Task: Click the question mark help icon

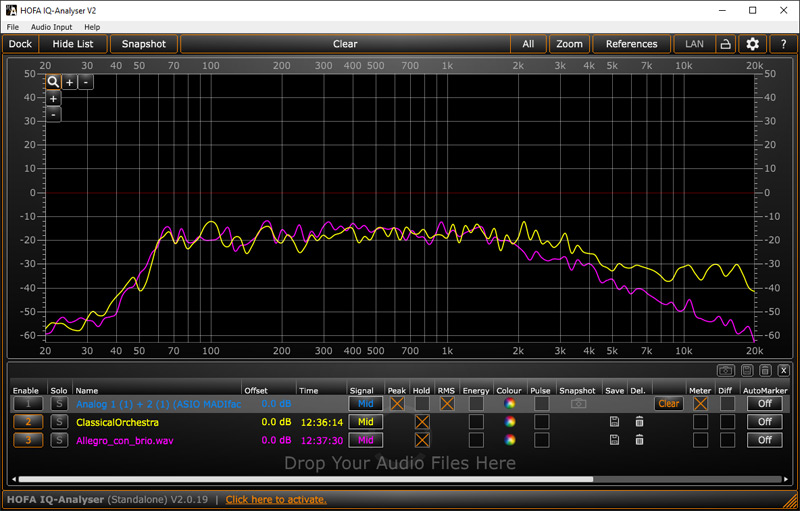Action: point(782,44)
